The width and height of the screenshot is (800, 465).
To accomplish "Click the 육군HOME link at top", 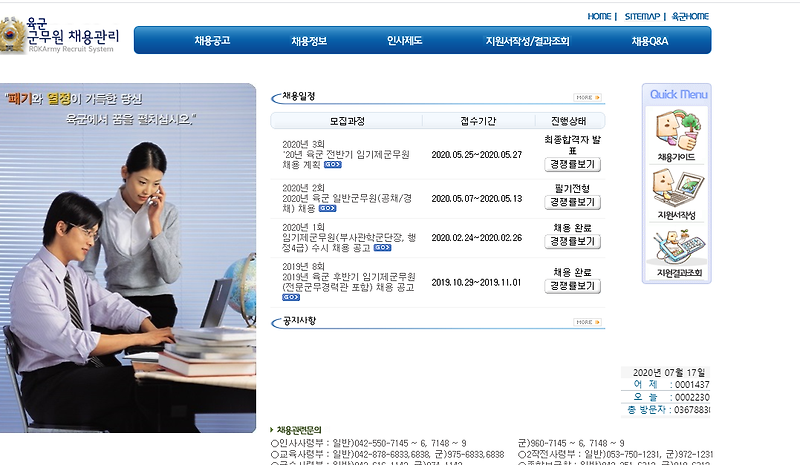I will [x=690, y=16].
